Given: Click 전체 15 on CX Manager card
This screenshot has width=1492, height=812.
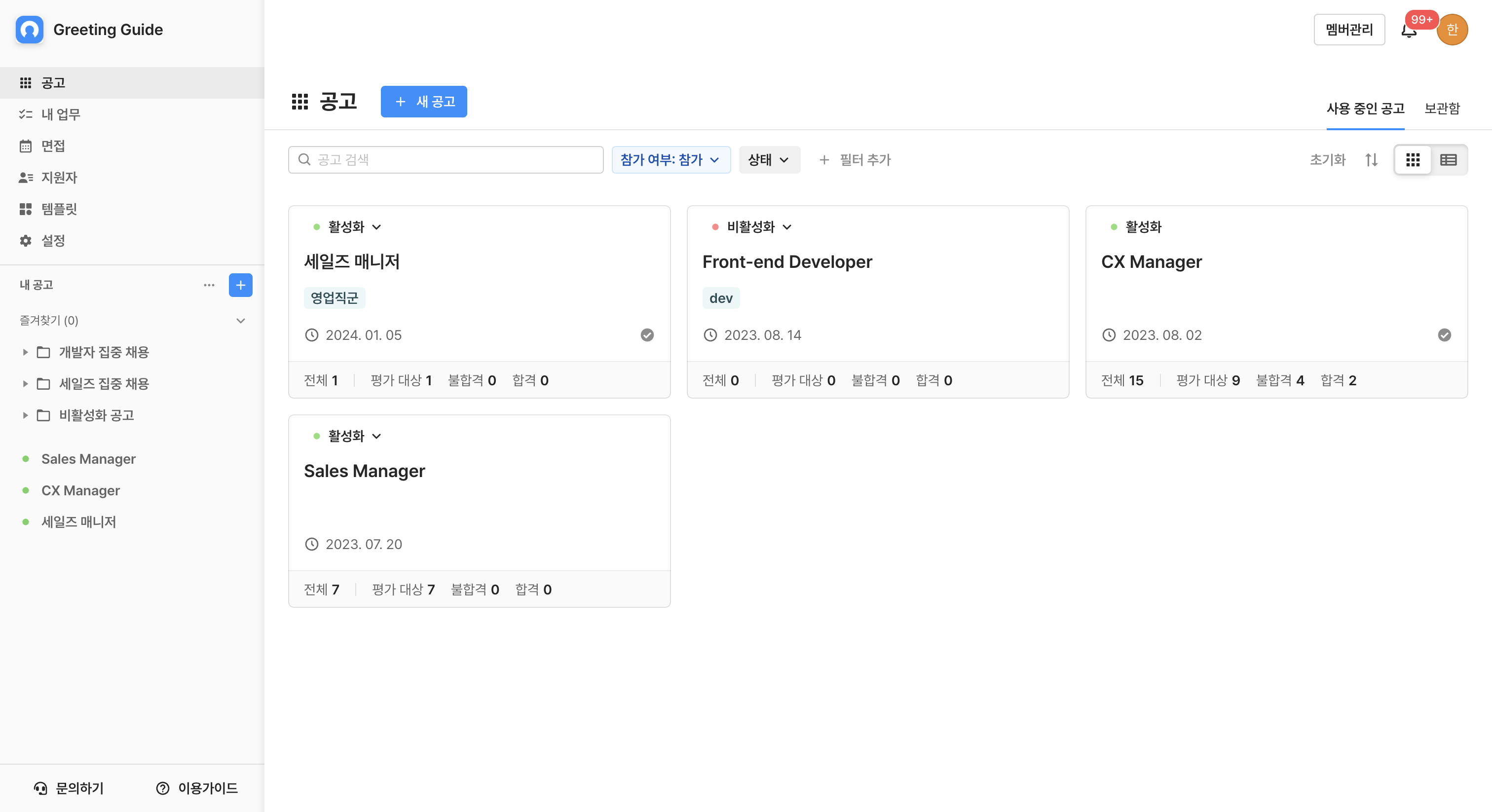Looking at the screenshot, I should pos(1122,380).
